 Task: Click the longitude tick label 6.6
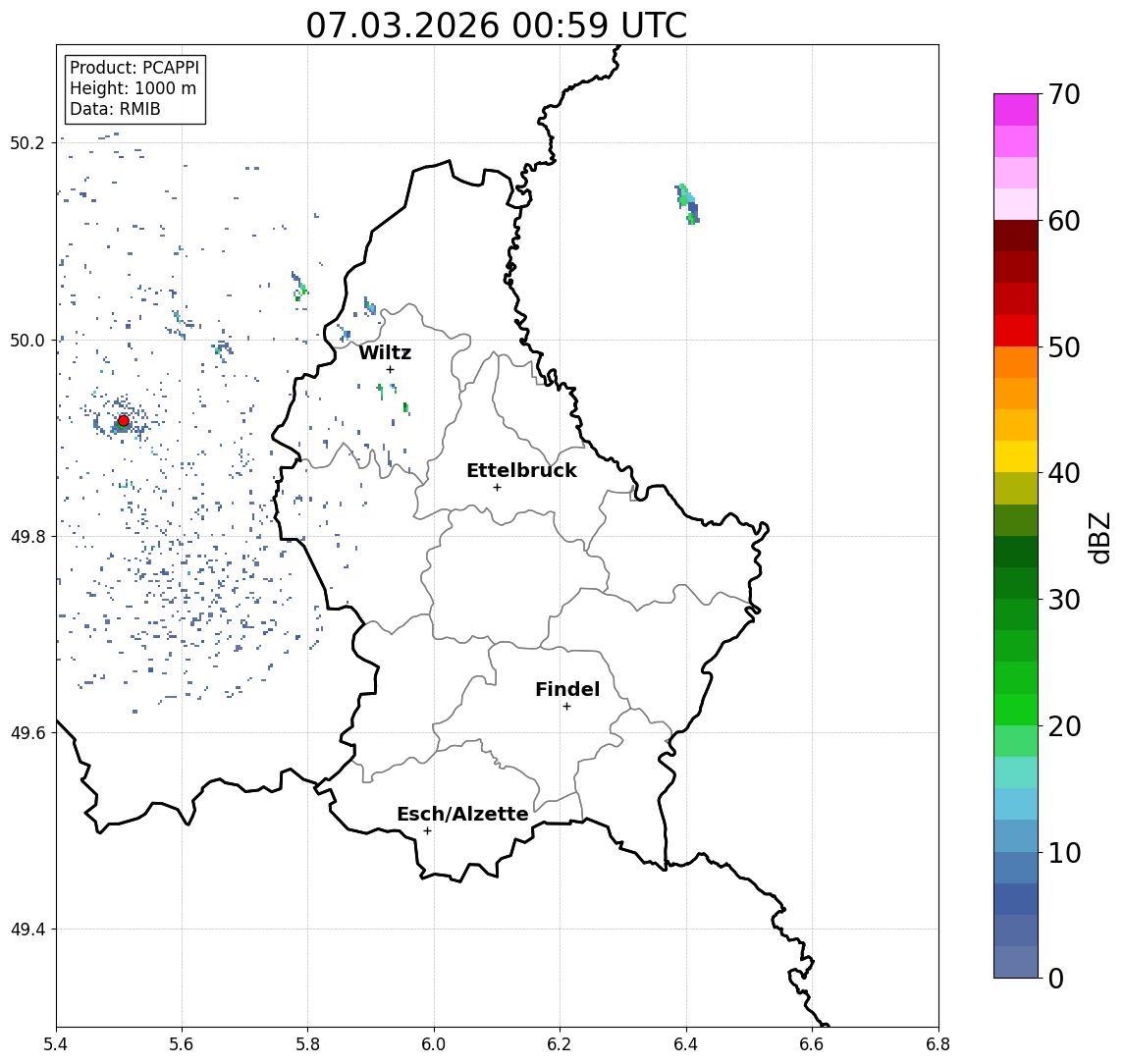[813, 1044]
